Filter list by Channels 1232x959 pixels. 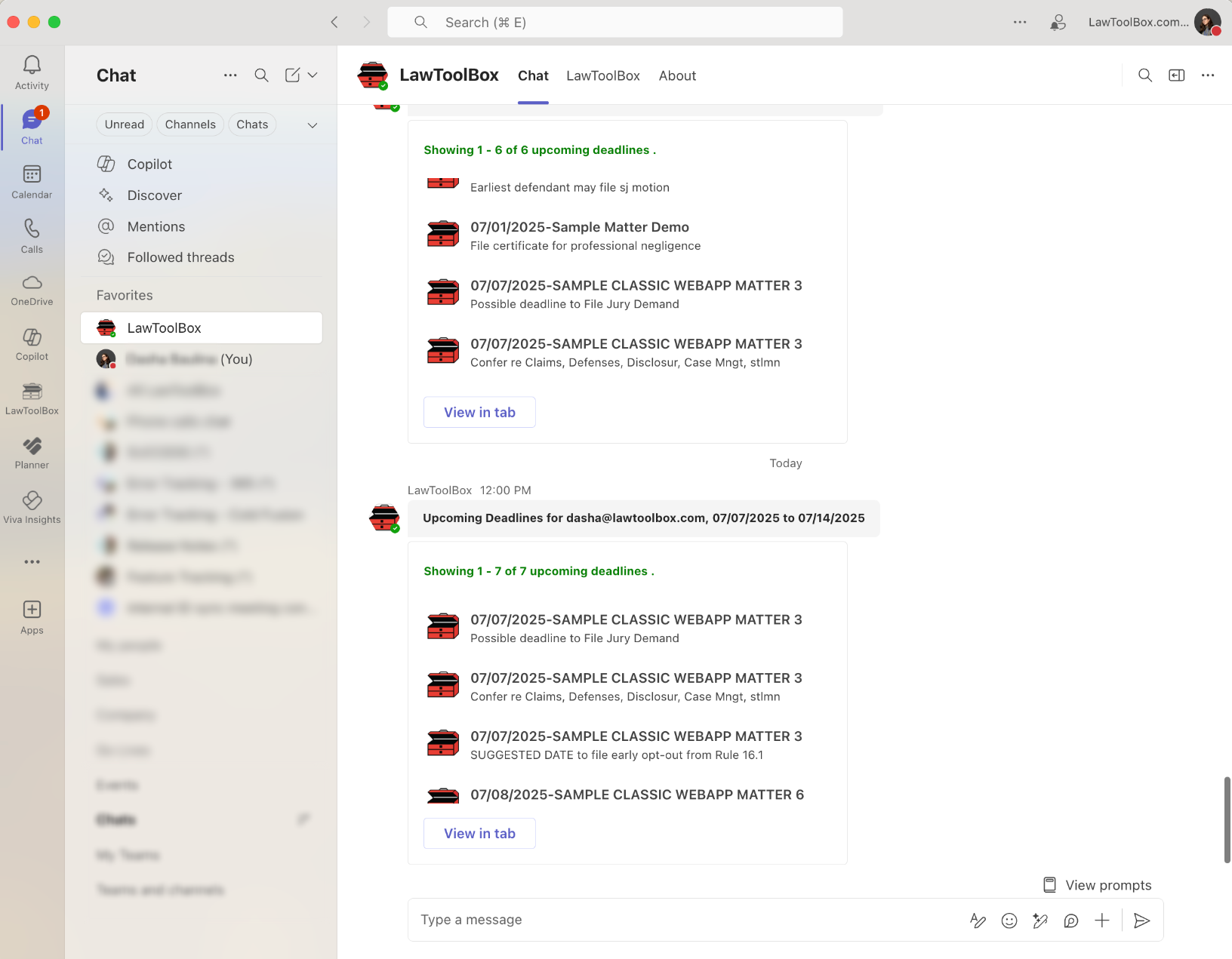tap(190, 124)
